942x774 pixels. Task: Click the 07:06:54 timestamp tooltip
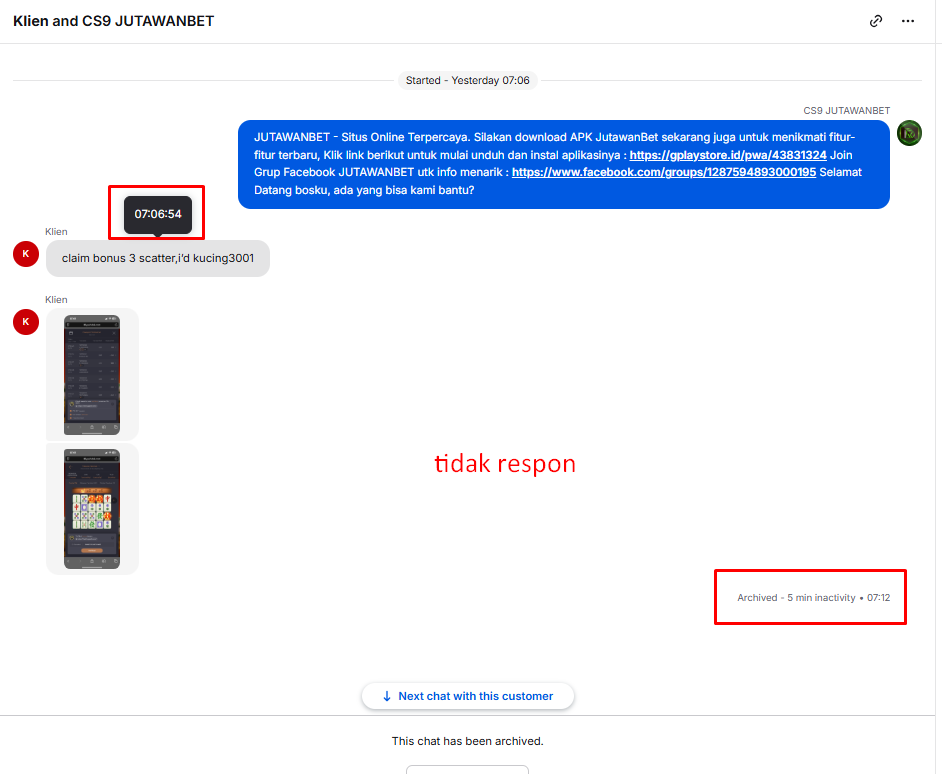coord(157,214)
